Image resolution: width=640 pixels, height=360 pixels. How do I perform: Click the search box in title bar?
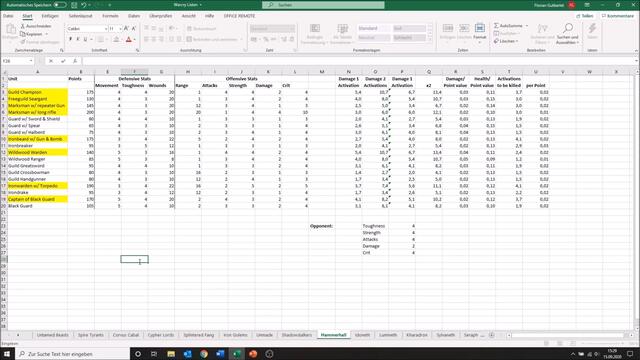click(323, 5)
